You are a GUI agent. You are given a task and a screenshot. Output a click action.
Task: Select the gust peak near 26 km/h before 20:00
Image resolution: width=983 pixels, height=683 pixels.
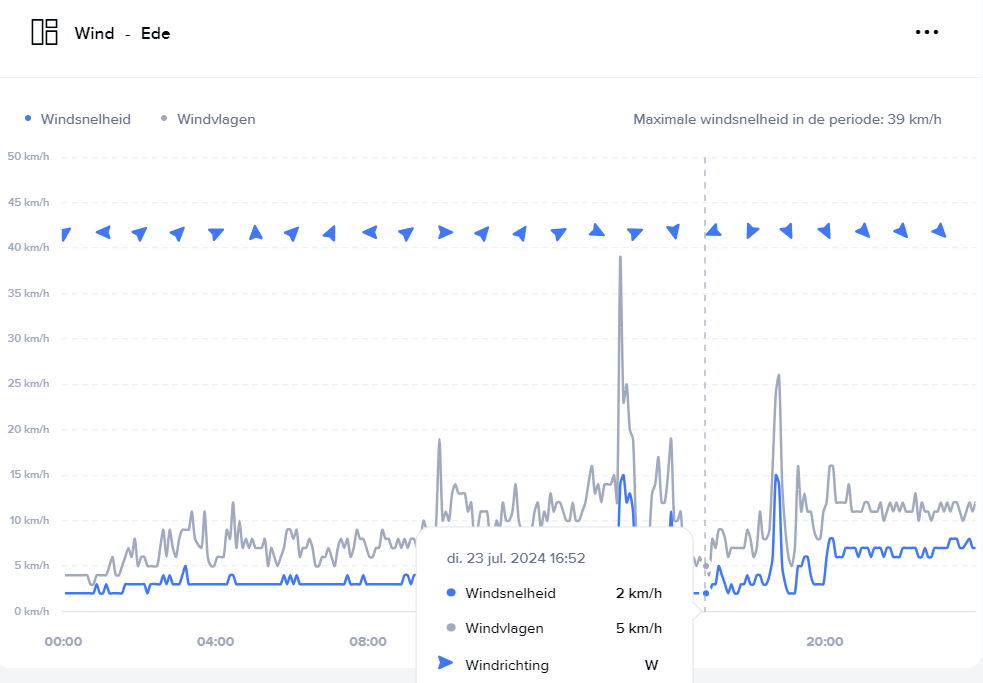tap(778, 375)
